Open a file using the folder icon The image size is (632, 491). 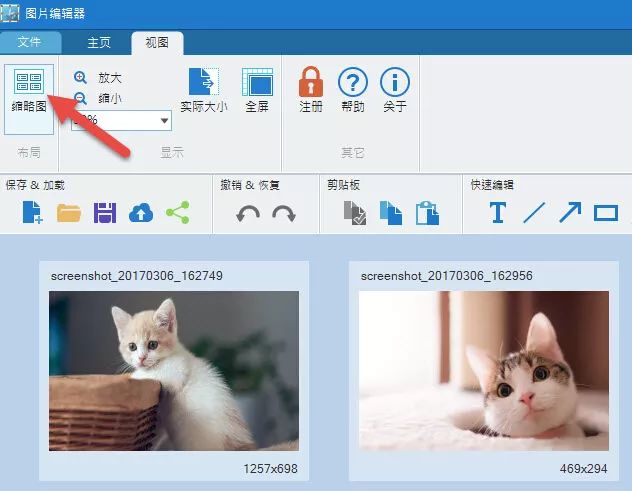coord(69,213)
